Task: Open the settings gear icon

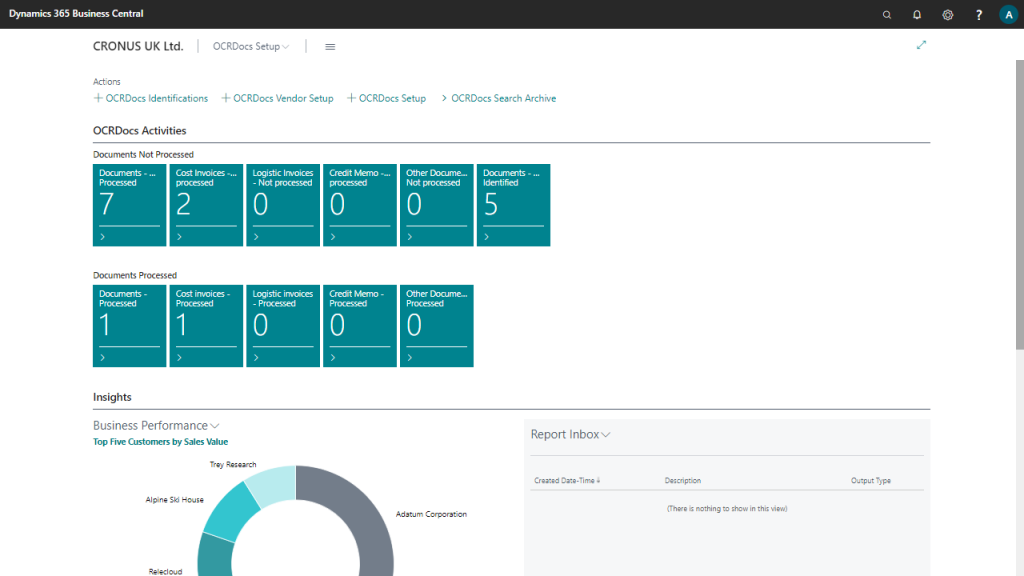Action: pyautogui.click(x=947, y=14)
